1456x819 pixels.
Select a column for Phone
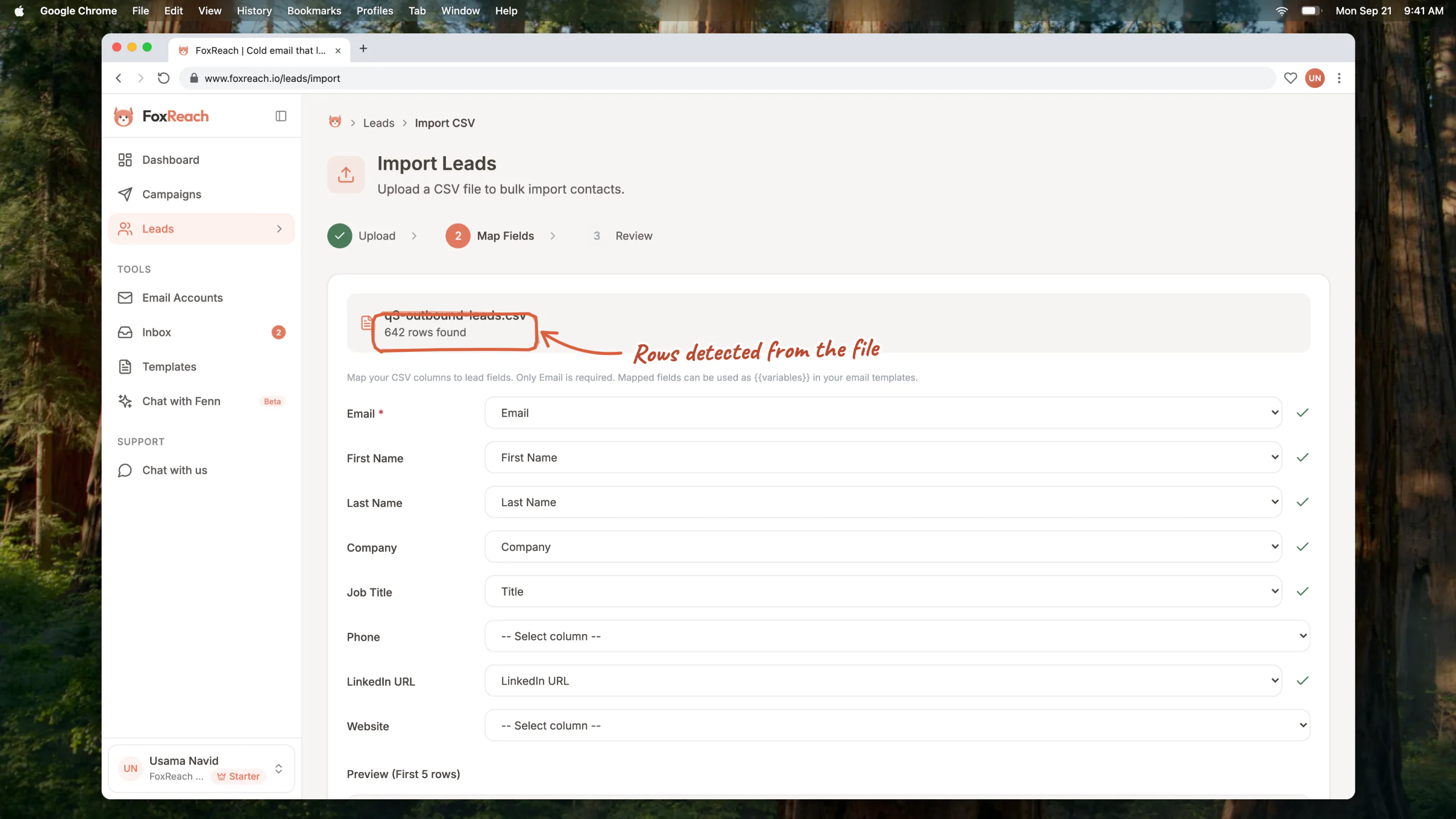897,636
